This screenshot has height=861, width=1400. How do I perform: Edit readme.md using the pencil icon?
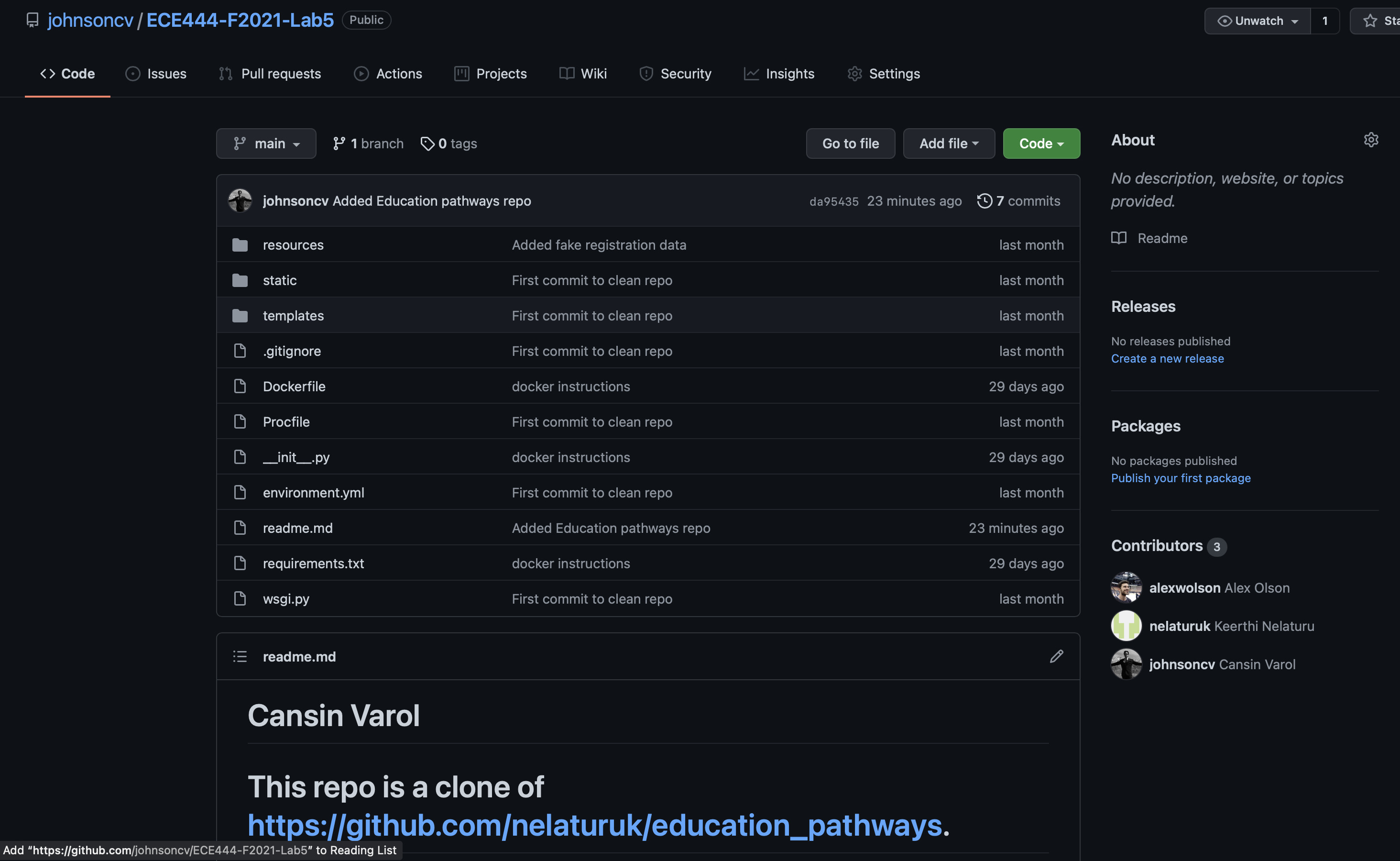pyautogui.click(x=1056, y=656)
